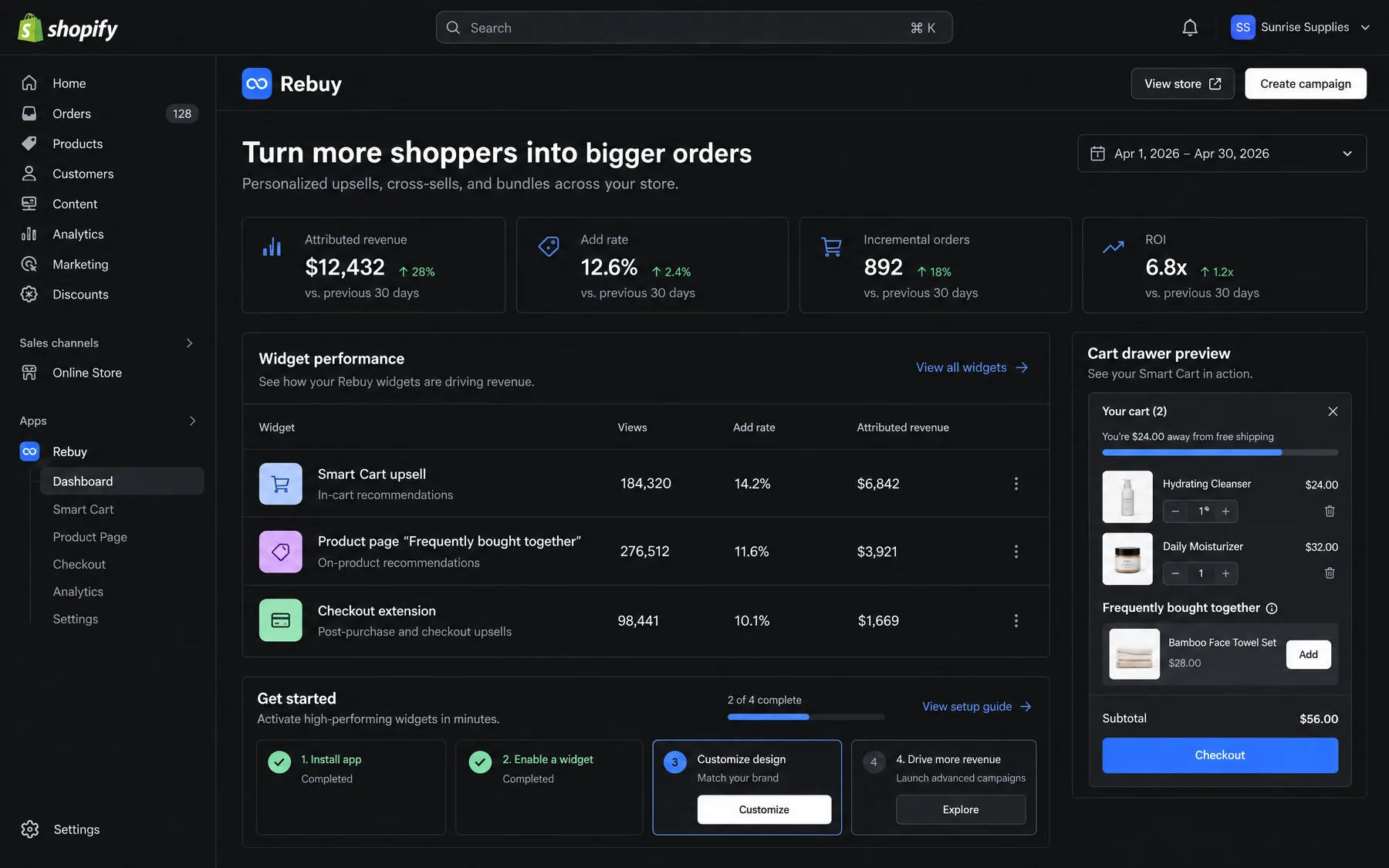Click the Rebuy app icon in sidebar
The width and height of the screenshot is (1389, 868).
point(29,451)
